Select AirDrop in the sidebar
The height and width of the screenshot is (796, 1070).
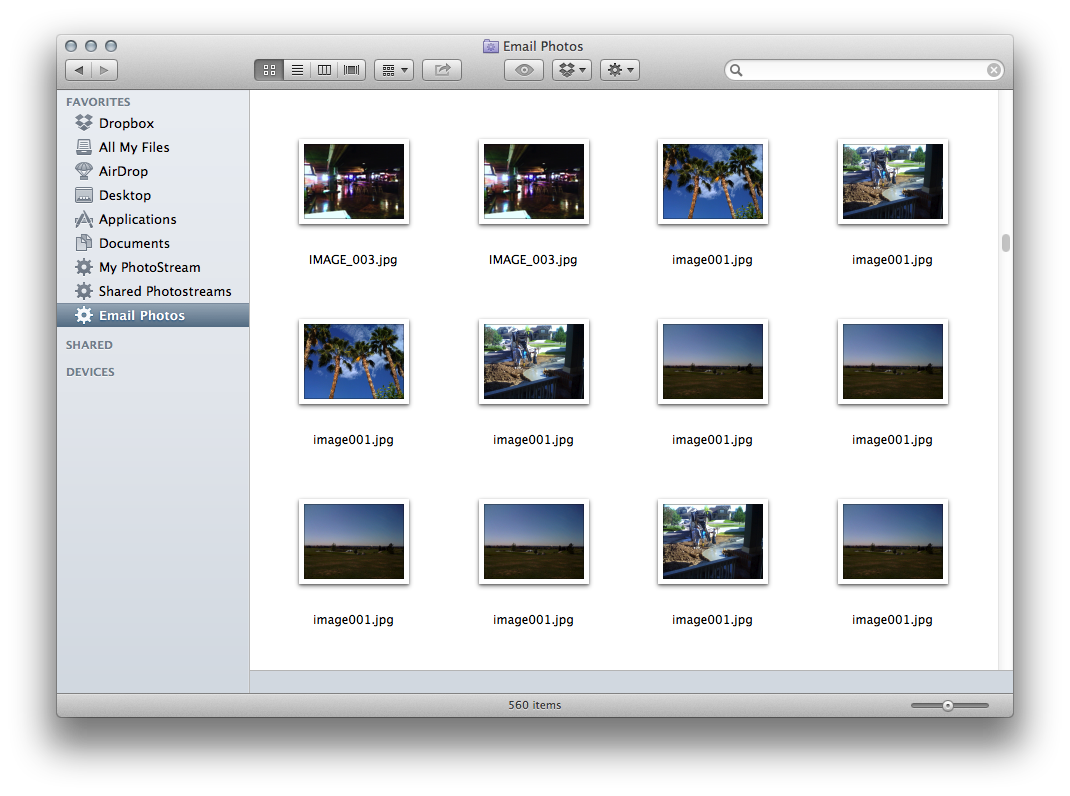click(153, 171)
